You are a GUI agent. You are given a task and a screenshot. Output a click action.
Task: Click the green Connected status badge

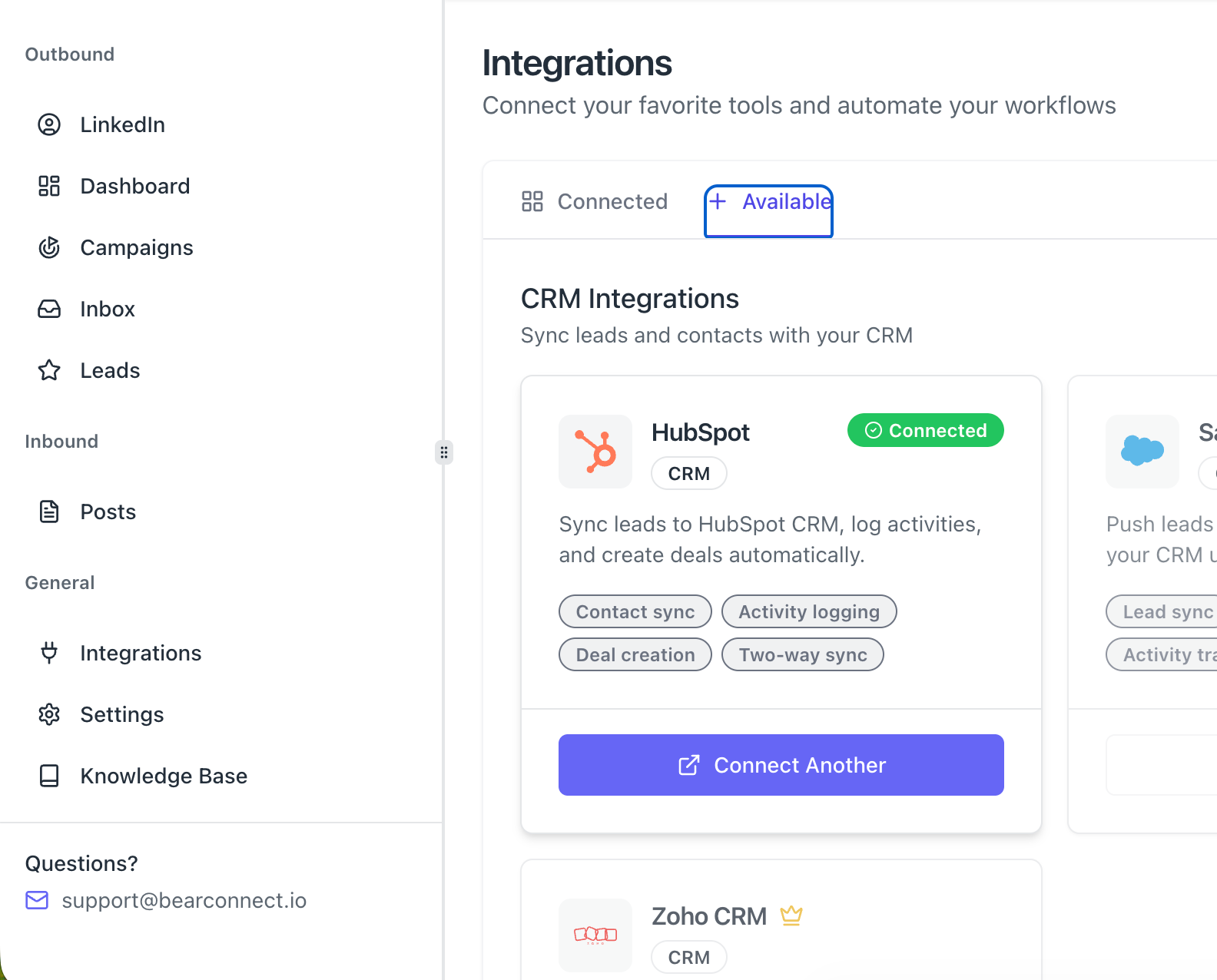(925, 431)
